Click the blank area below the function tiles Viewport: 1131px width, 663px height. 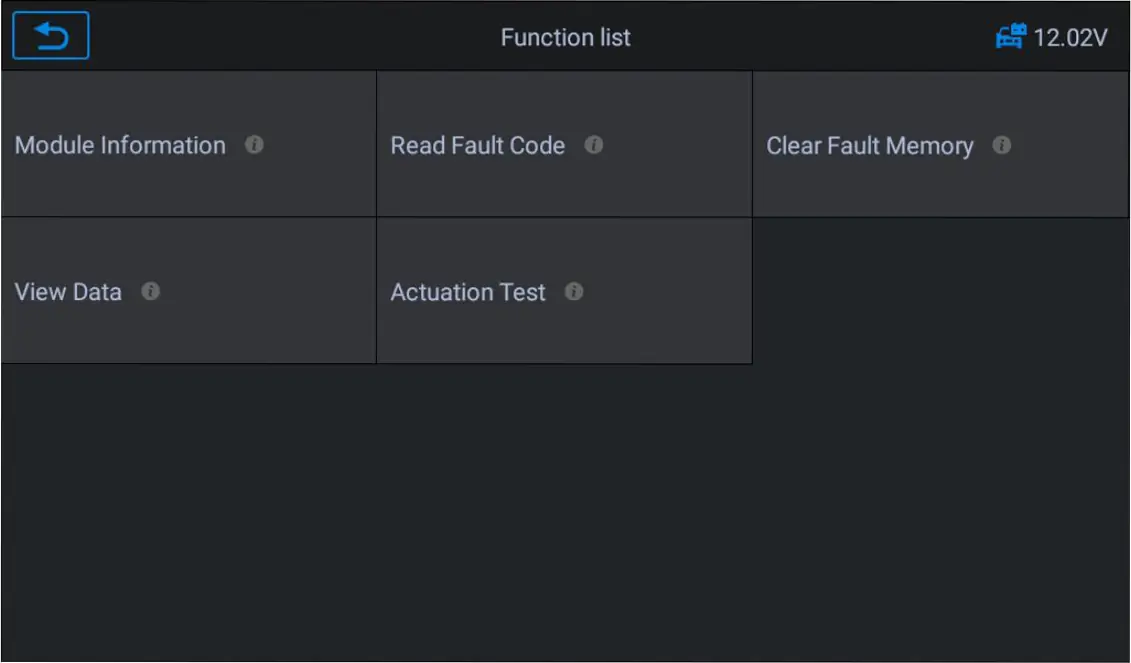tap(566, 512)
